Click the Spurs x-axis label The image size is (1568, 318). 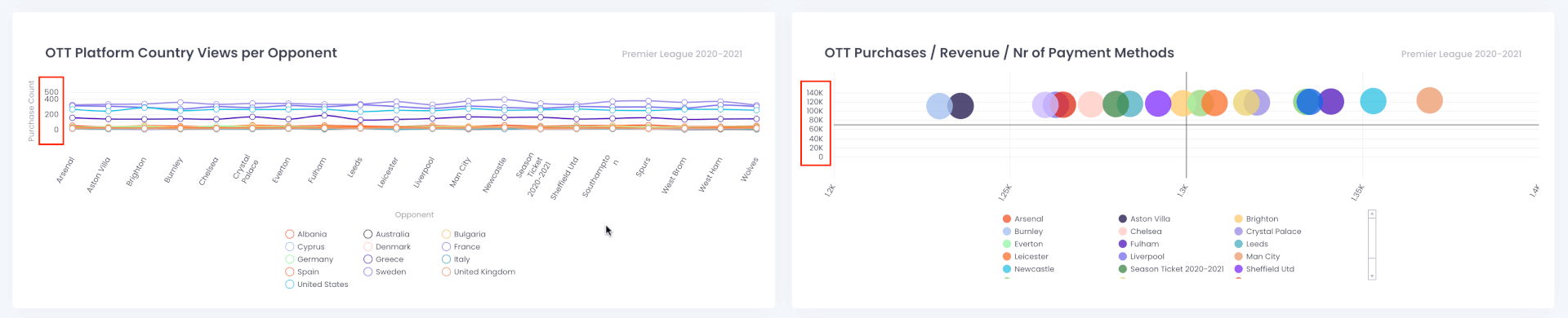(644, 167)
